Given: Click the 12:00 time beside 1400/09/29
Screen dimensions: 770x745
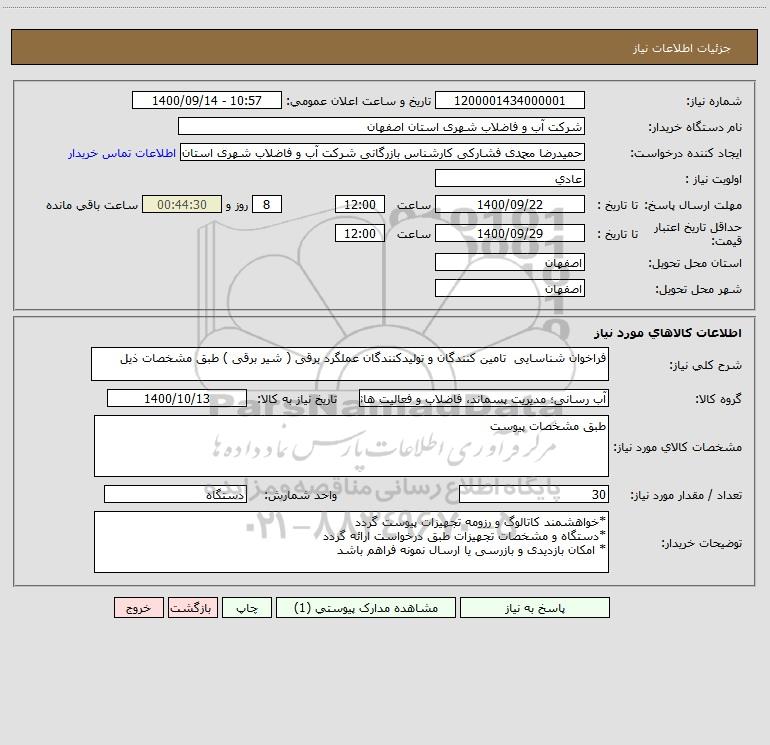Looking at the screenshot, I should point(359,233).
